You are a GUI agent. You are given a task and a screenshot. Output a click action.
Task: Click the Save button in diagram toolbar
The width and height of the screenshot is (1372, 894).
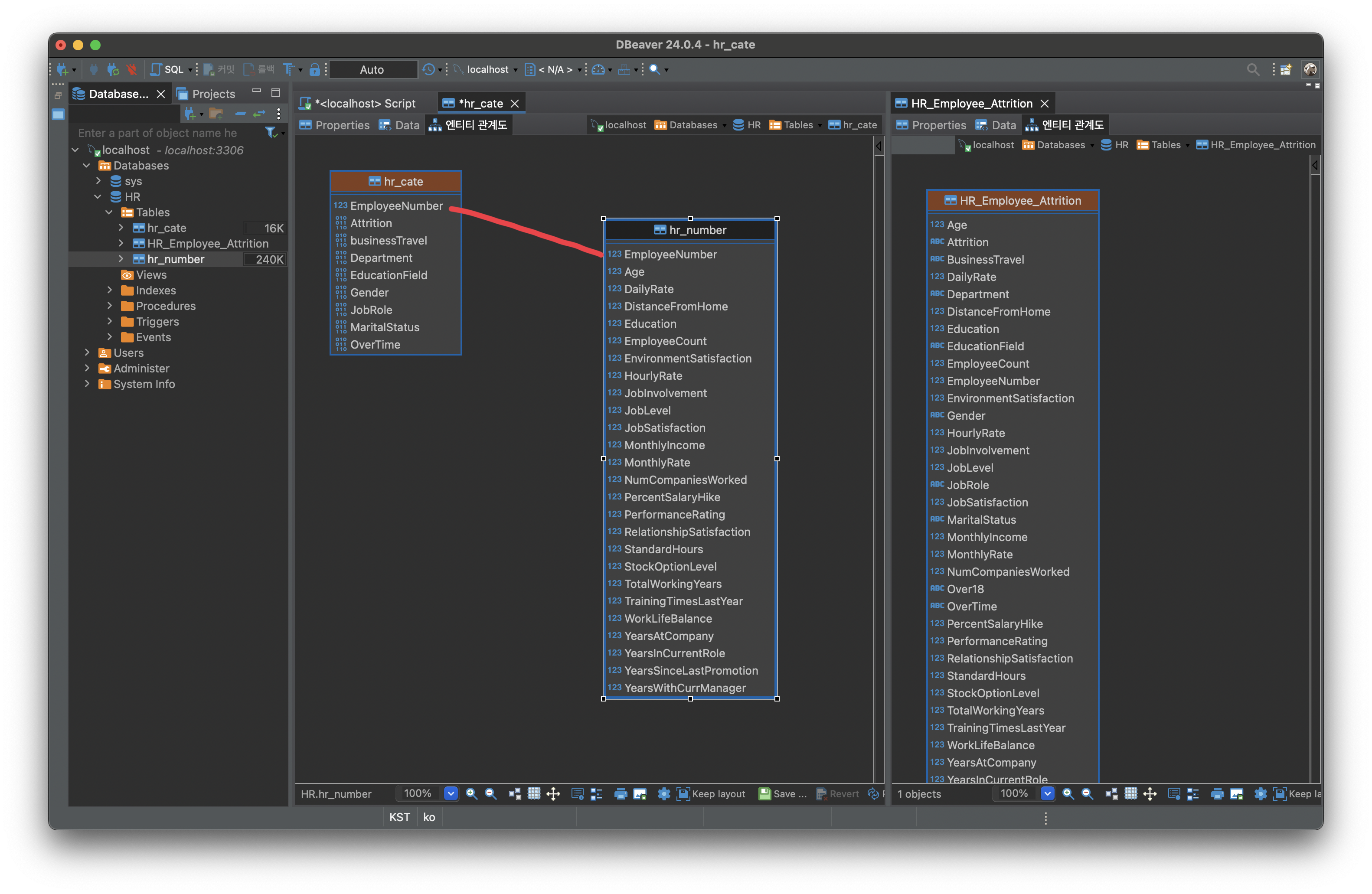[x=782, y=794]
